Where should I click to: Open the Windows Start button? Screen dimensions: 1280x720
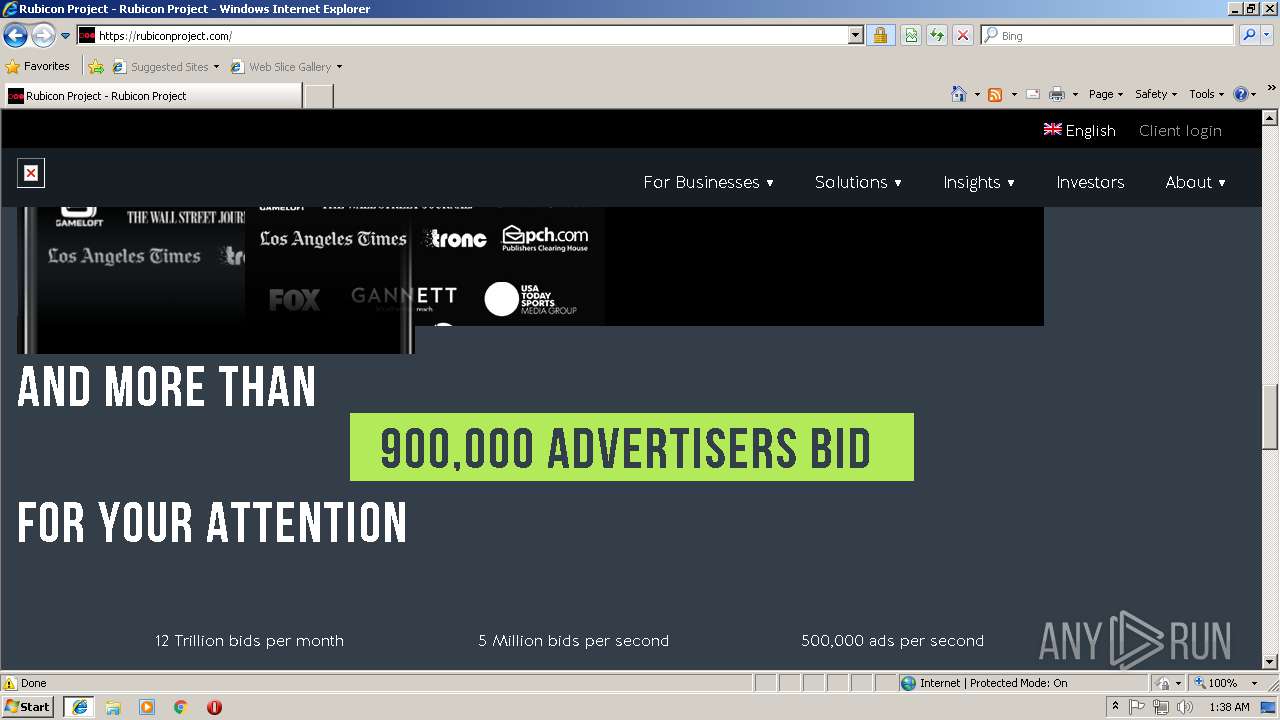click(x=28, y=706)
